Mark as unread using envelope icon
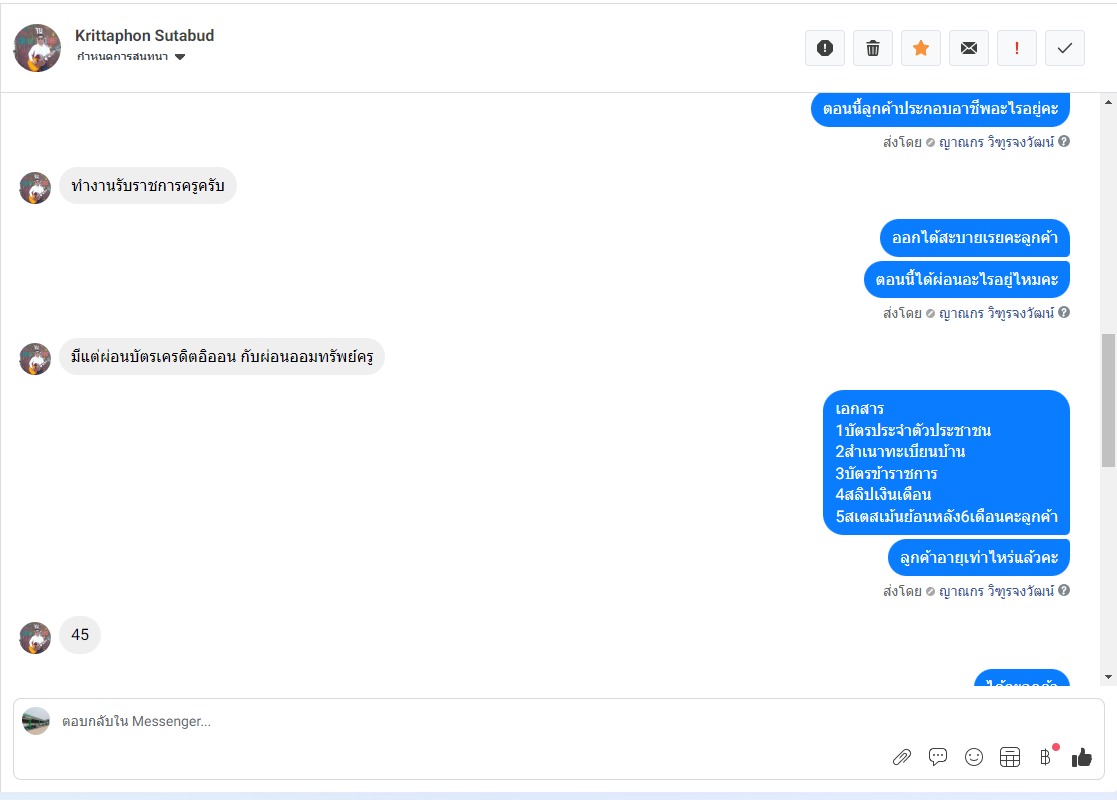1117x800 pixels. coord(969,48)
